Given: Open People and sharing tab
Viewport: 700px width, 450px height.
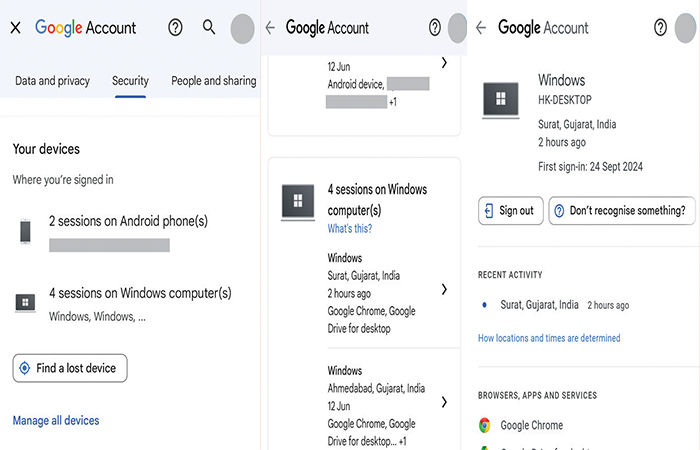Looking at the screenshot, I should [213, 81].
